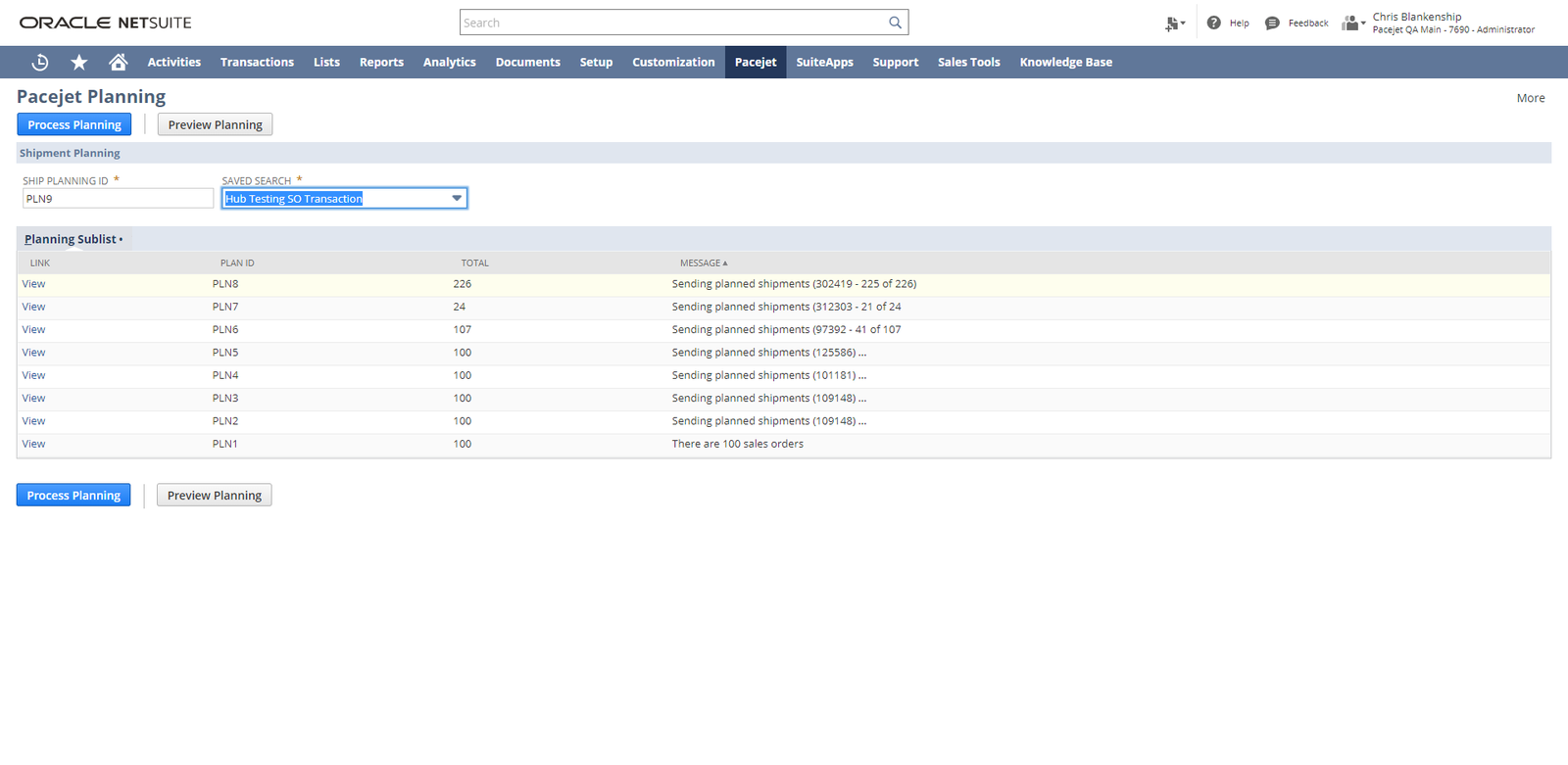
Task: Click the Chris Blankenship user name
Action: tap(1417, 17)
